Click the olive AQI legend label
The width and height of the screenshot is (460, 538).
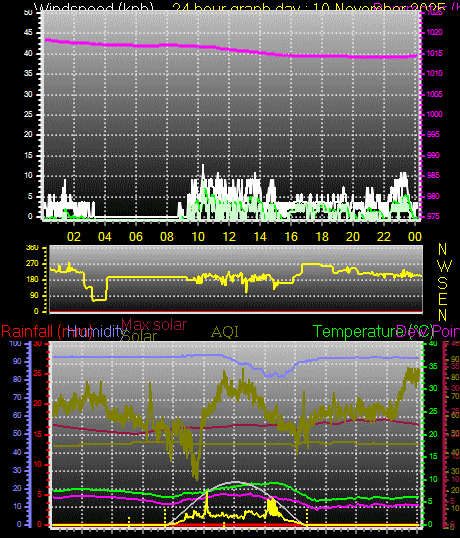click(x=225, y=332)
